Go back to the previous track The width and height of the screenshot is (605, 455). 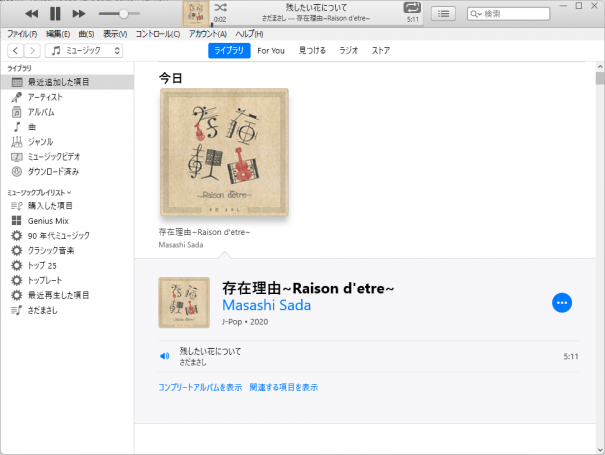pyautogui.click(x=31, y=14)
